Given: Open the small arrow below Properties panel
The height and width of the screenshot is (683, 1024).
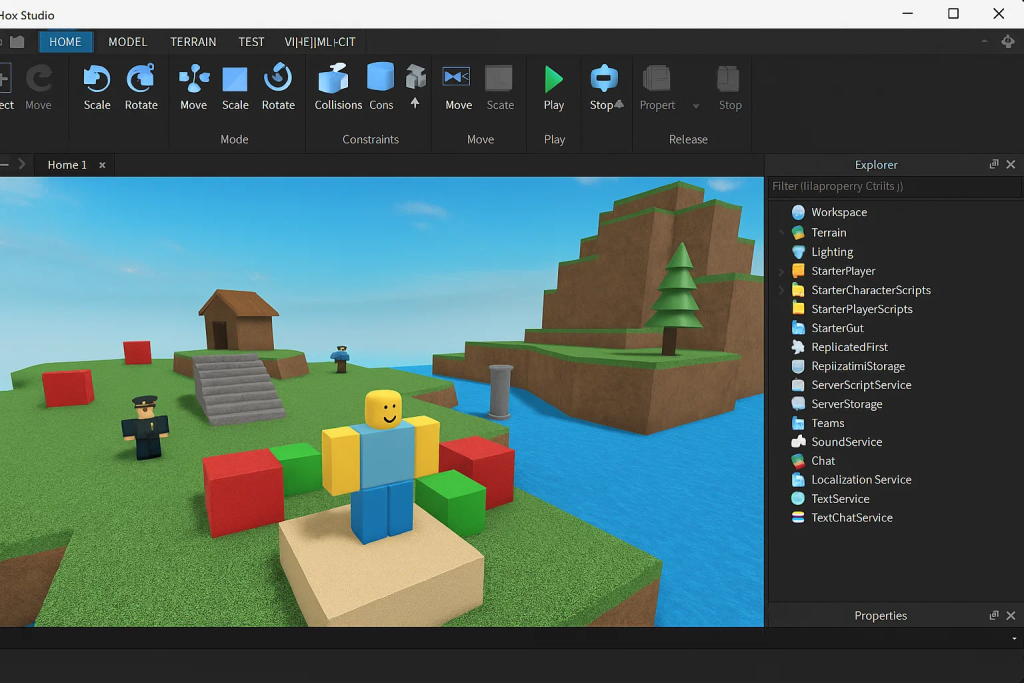Looking at the screenshot, I should click(x=1014, y=639).
